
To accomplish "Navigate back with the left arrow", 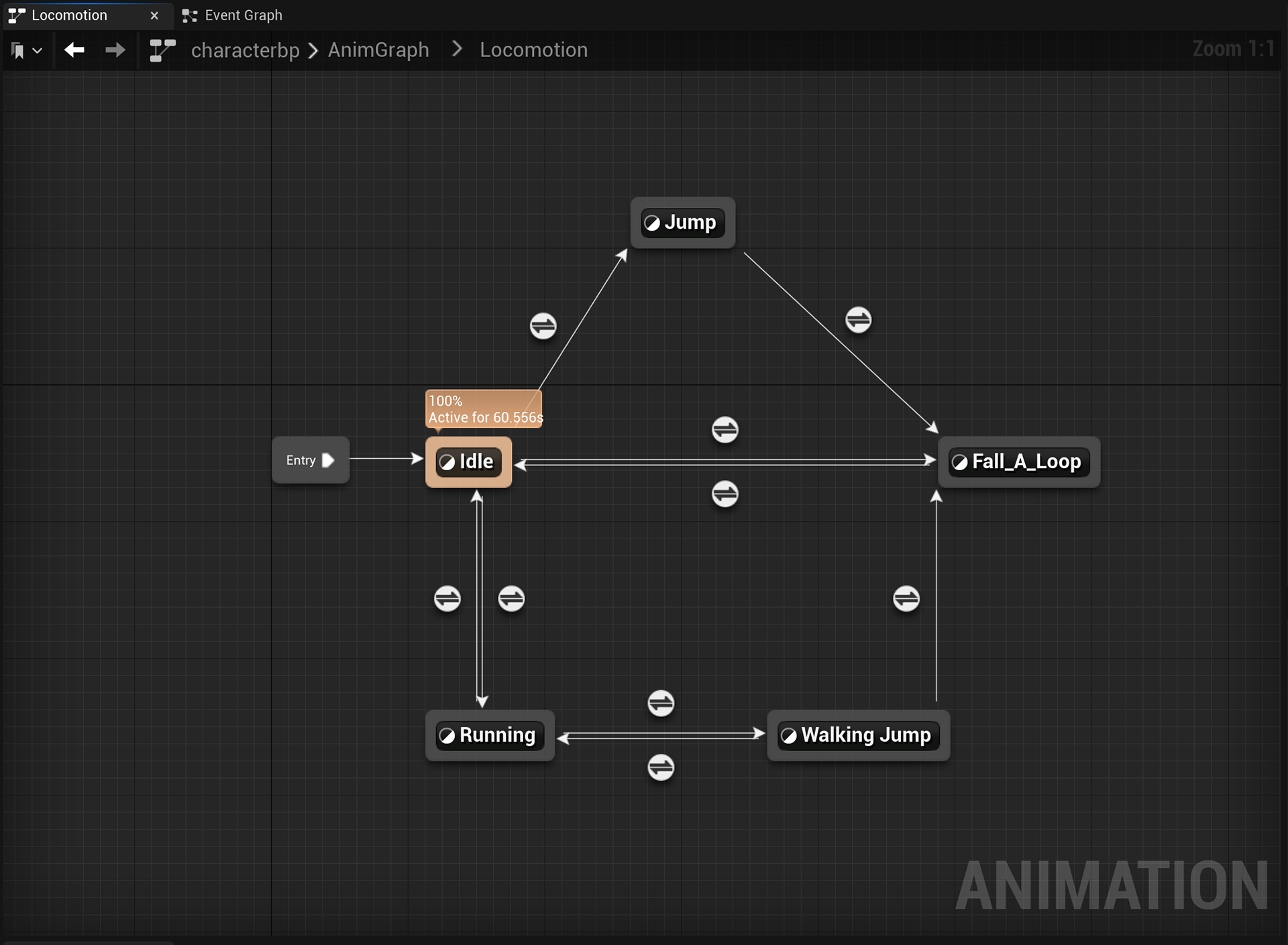I will (74, 50).
